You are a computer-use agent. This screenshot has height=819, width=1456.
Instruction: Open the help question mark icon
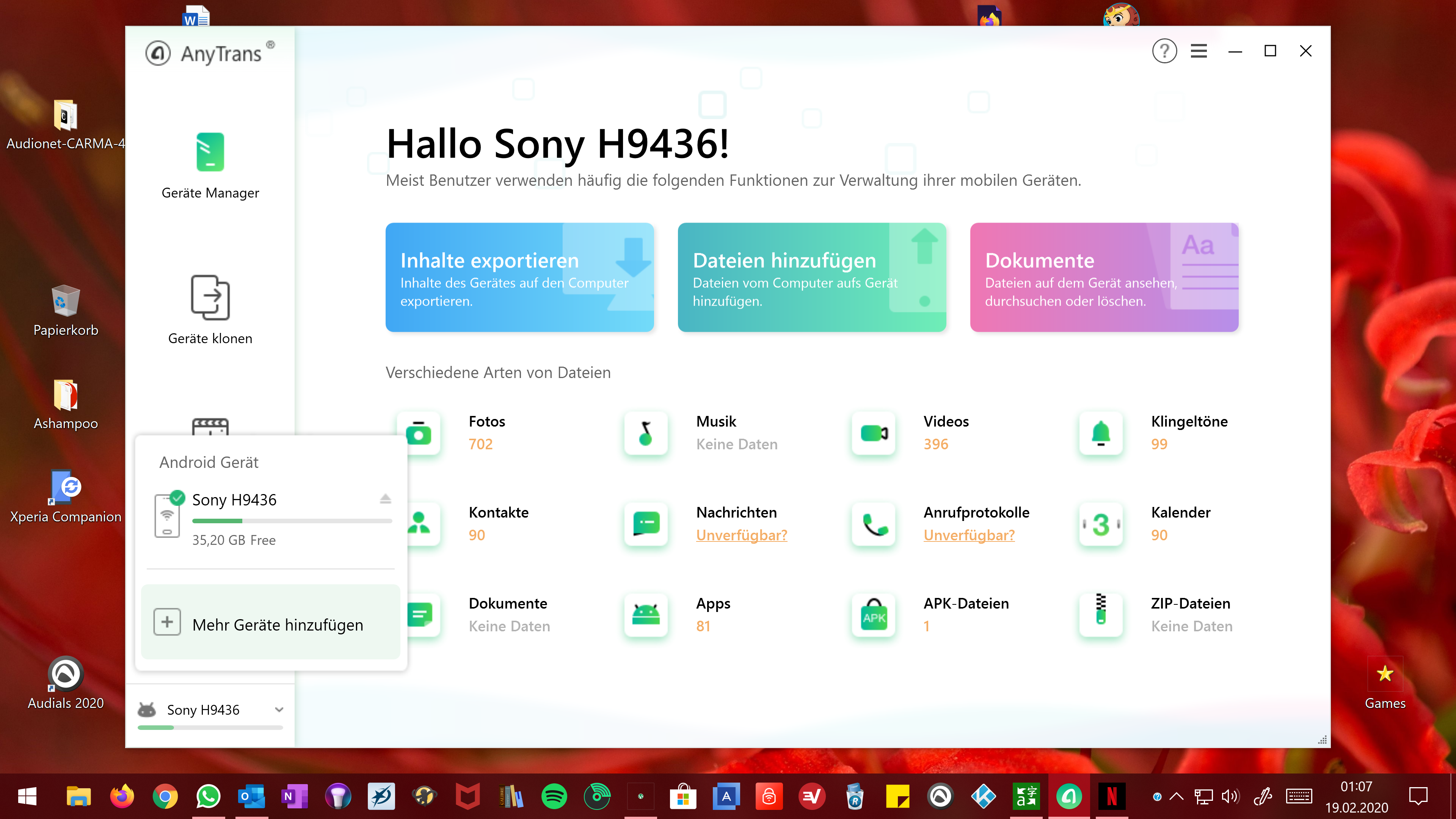[x=1164, y=52]
